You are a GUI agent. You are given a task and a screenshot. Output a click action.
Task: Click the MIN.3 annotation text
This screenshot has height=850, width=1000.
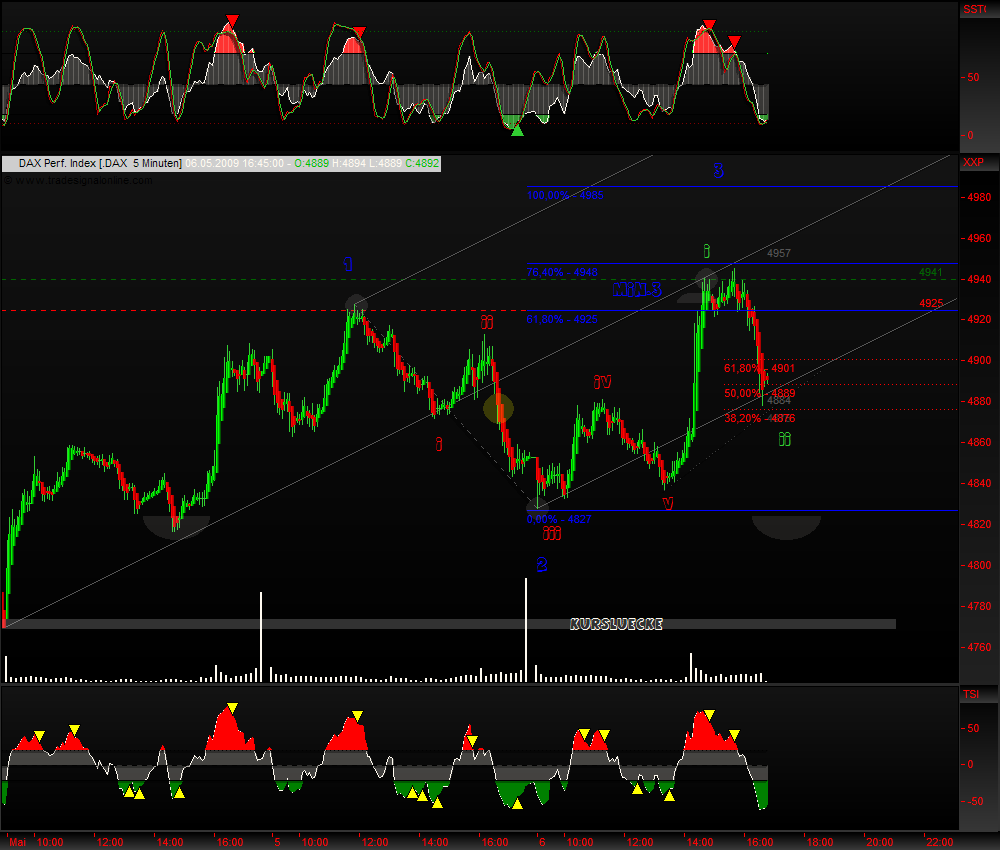(637, 290)
